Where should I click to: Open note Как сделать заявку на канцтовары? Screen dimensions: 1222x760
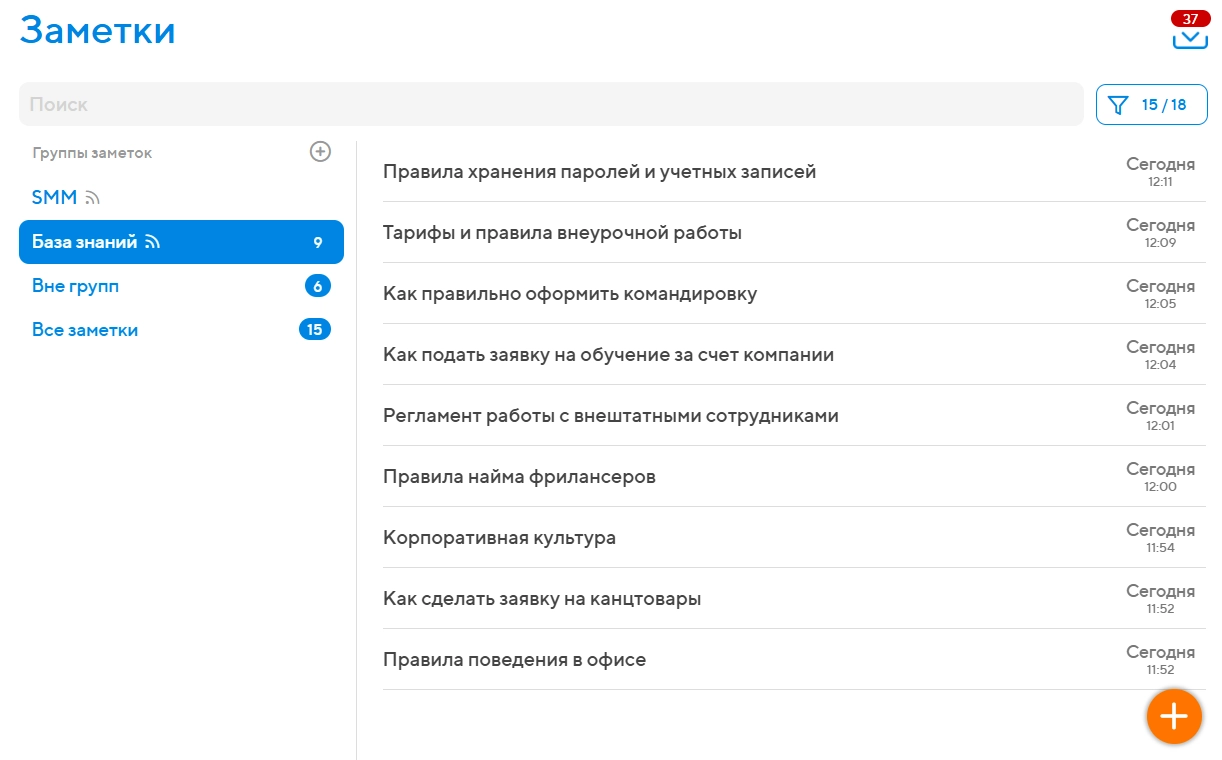794,598
